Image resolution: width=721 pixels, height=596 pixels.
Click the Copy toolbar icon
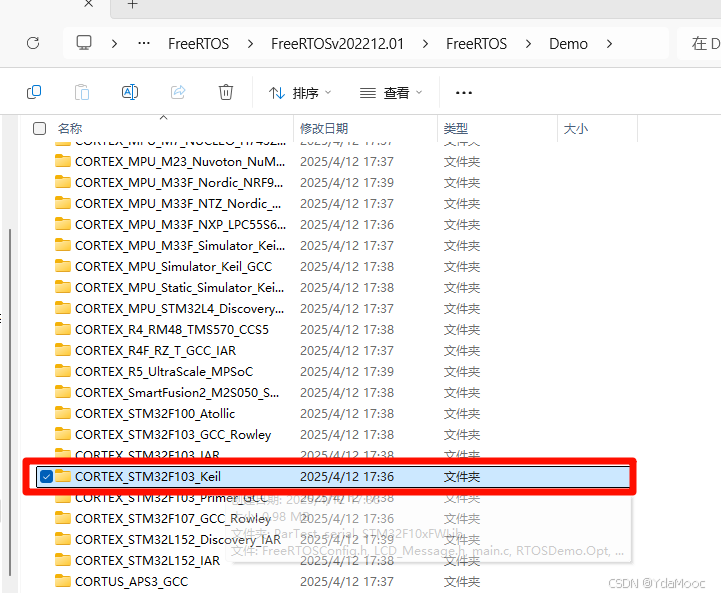pyautogui.click(x=34, y=92)
